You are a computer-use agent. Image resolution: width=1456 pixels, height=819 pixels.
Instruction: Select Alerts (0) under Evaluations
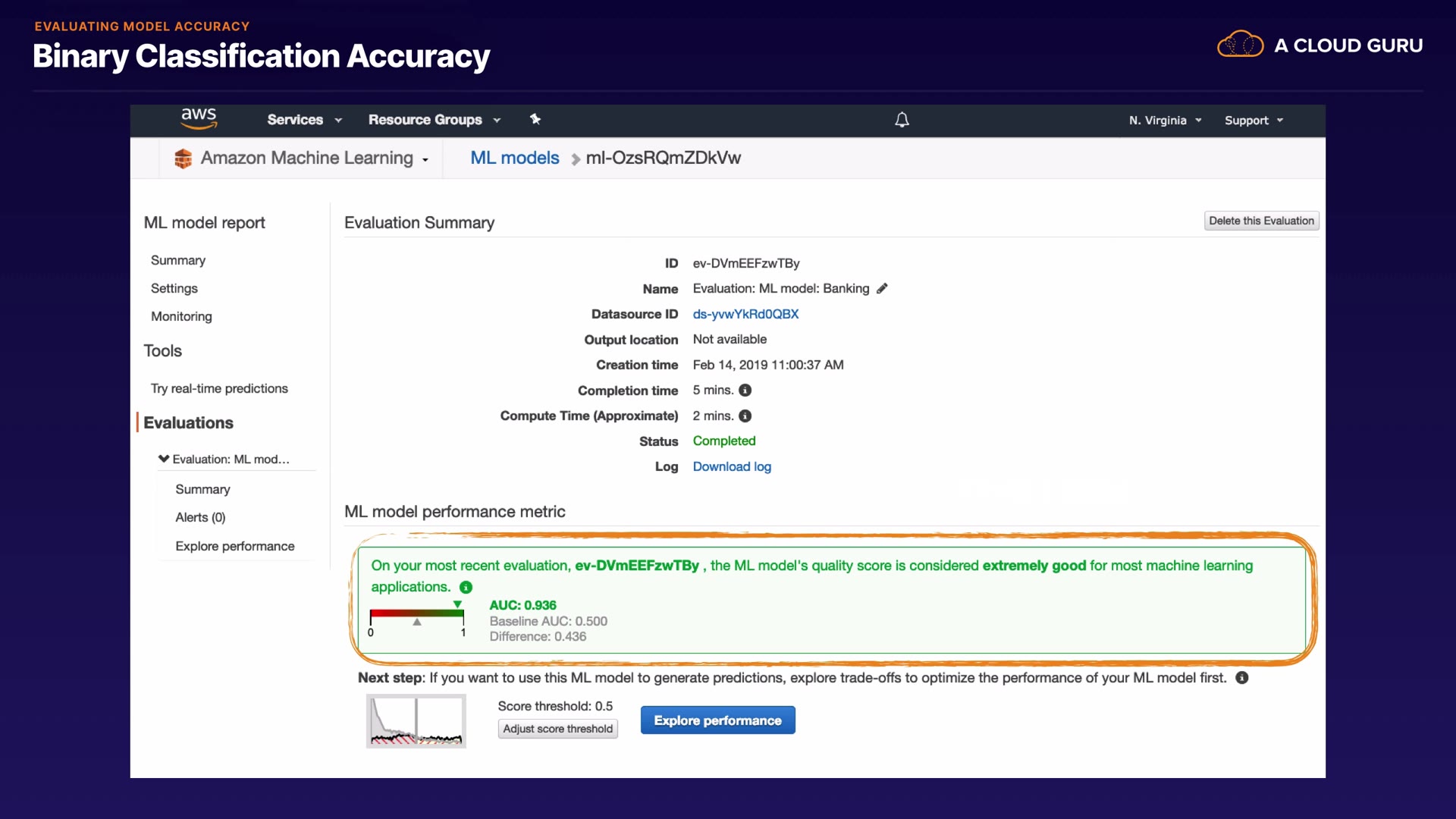[x=200, y=517]
